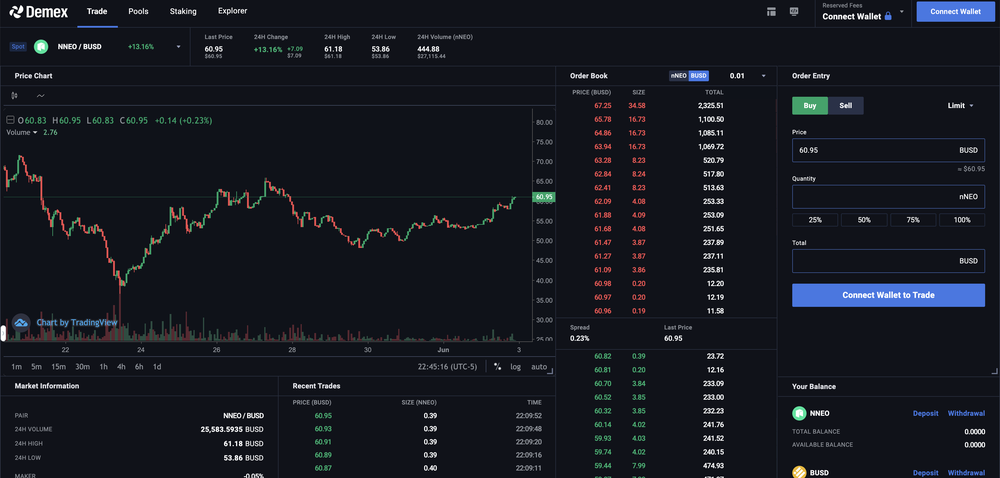Set chart interval to 4h

[121, 367]
